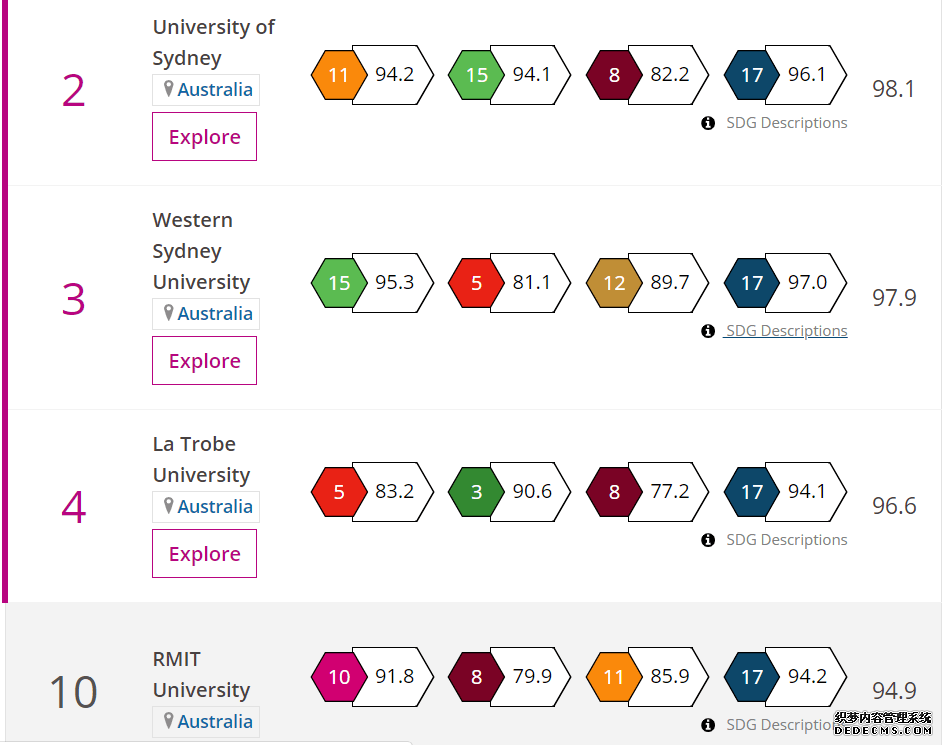Click RMIT University title text
Image resolution: width=943 pixels, height=745 pixels.
201,675
